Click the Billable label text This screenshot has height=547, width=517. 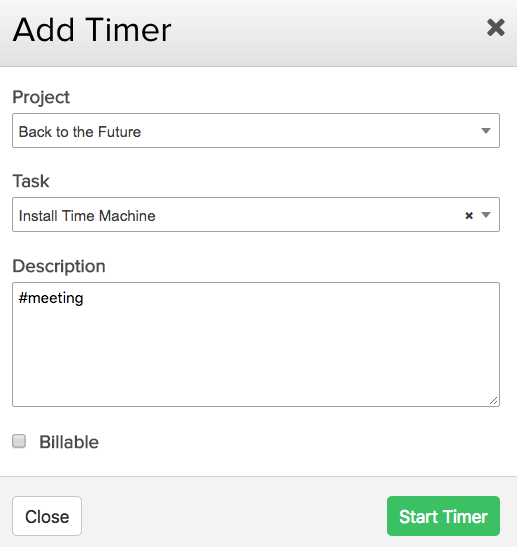click(x=69, y=442)
